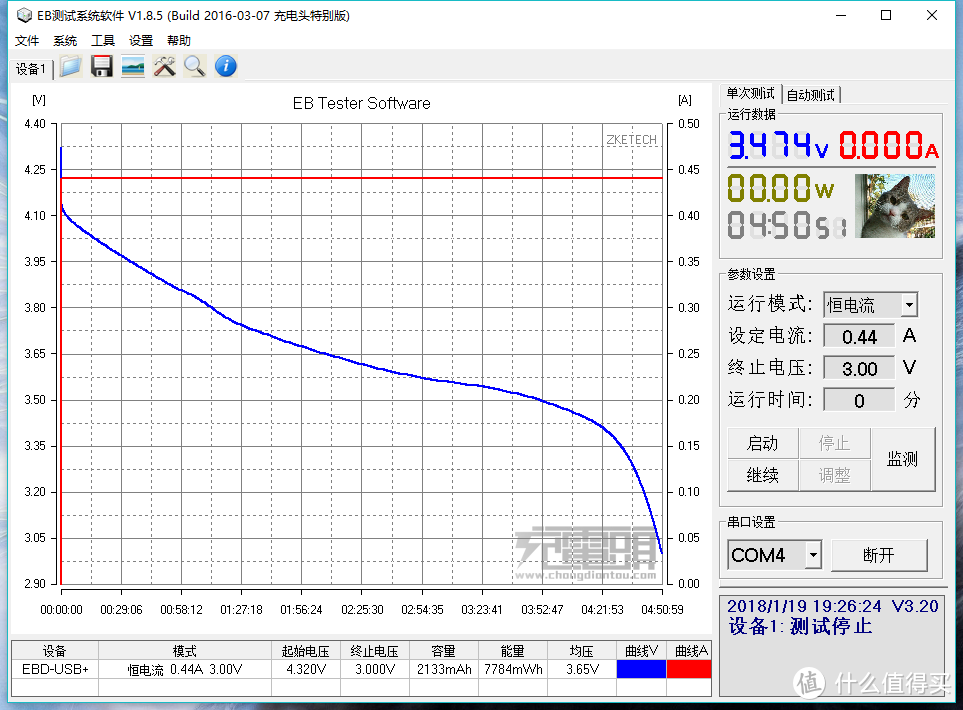Click the 断开 disconnect button

879,555
